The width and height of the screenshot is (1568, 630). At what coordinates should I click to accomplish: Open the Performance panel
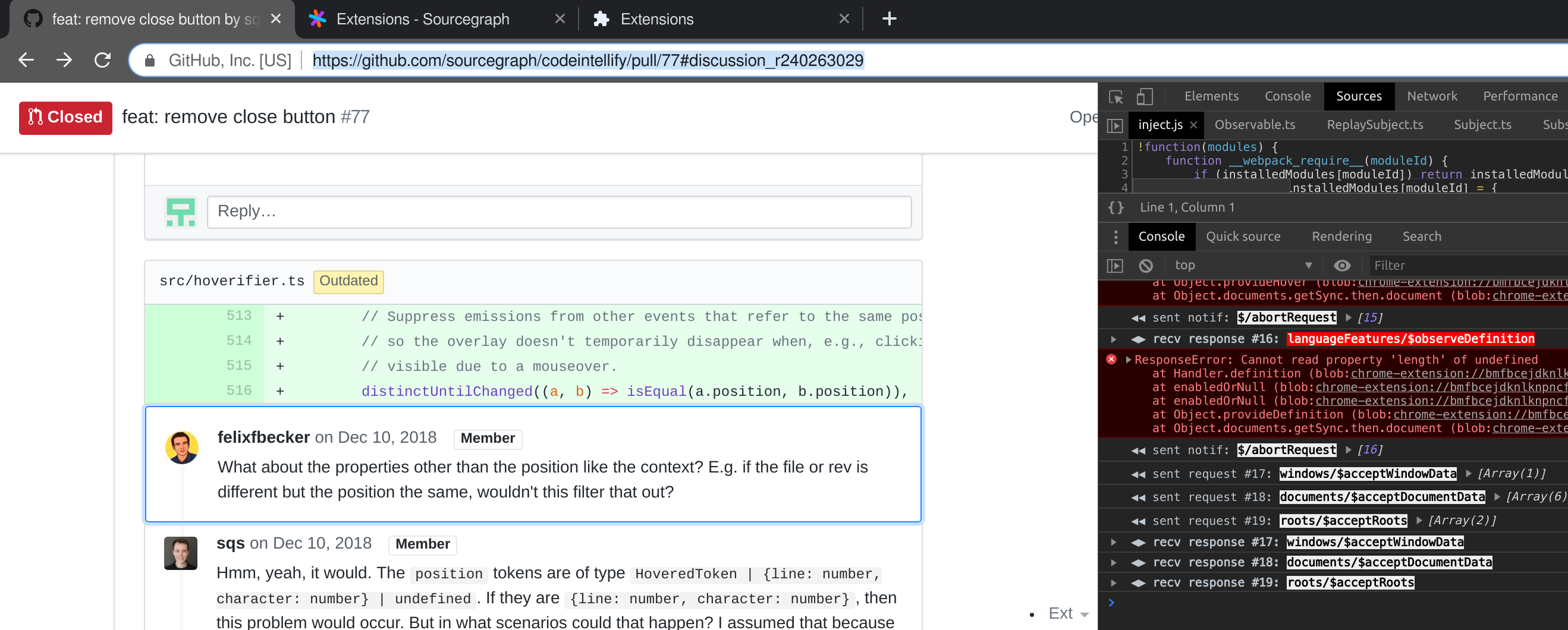click(1519, 96)
